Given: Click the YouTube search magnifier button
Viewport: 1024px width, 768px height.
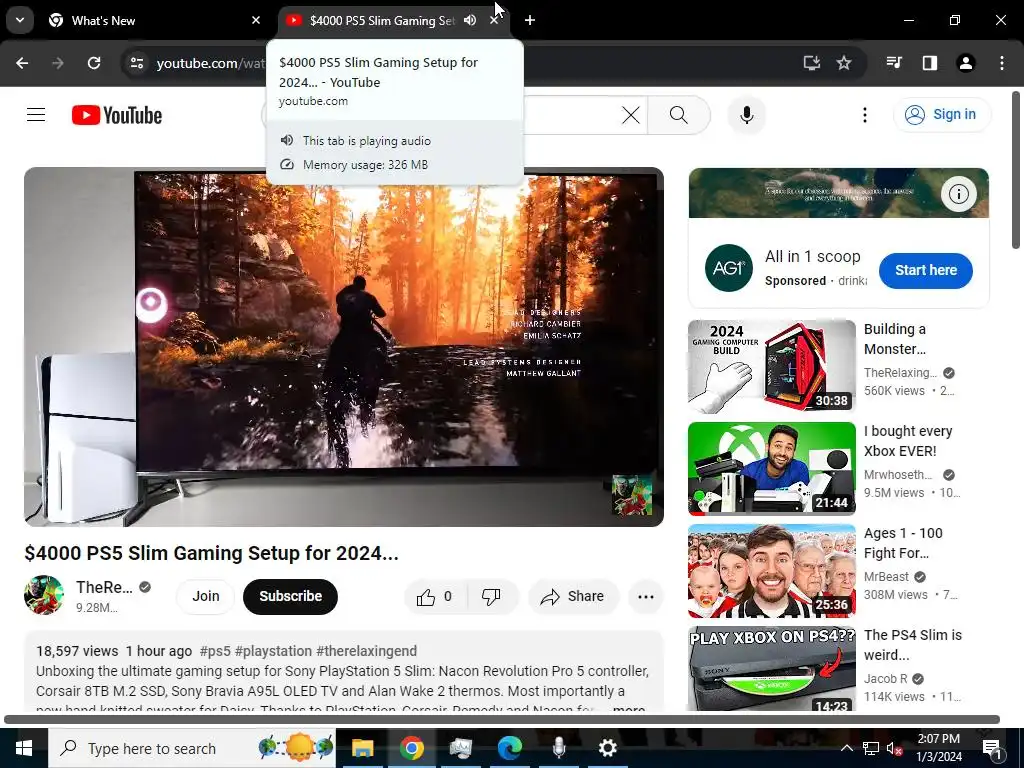Looking at the screenshot, I should (679, 115).
